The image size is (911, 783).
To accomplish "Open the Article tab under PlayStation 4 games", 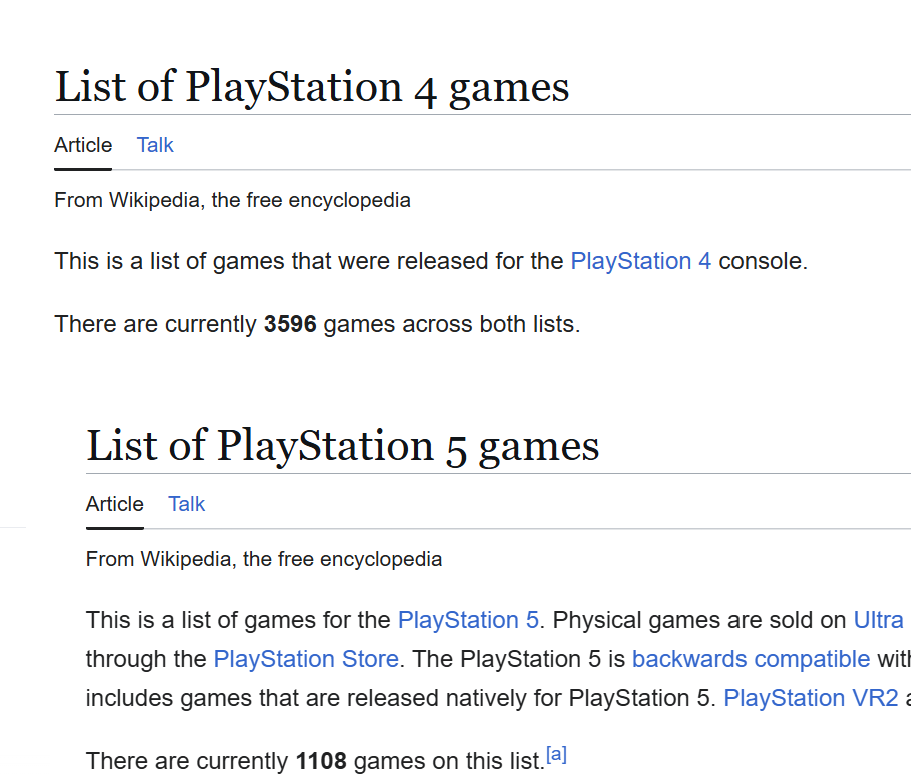I will (83, 145).
